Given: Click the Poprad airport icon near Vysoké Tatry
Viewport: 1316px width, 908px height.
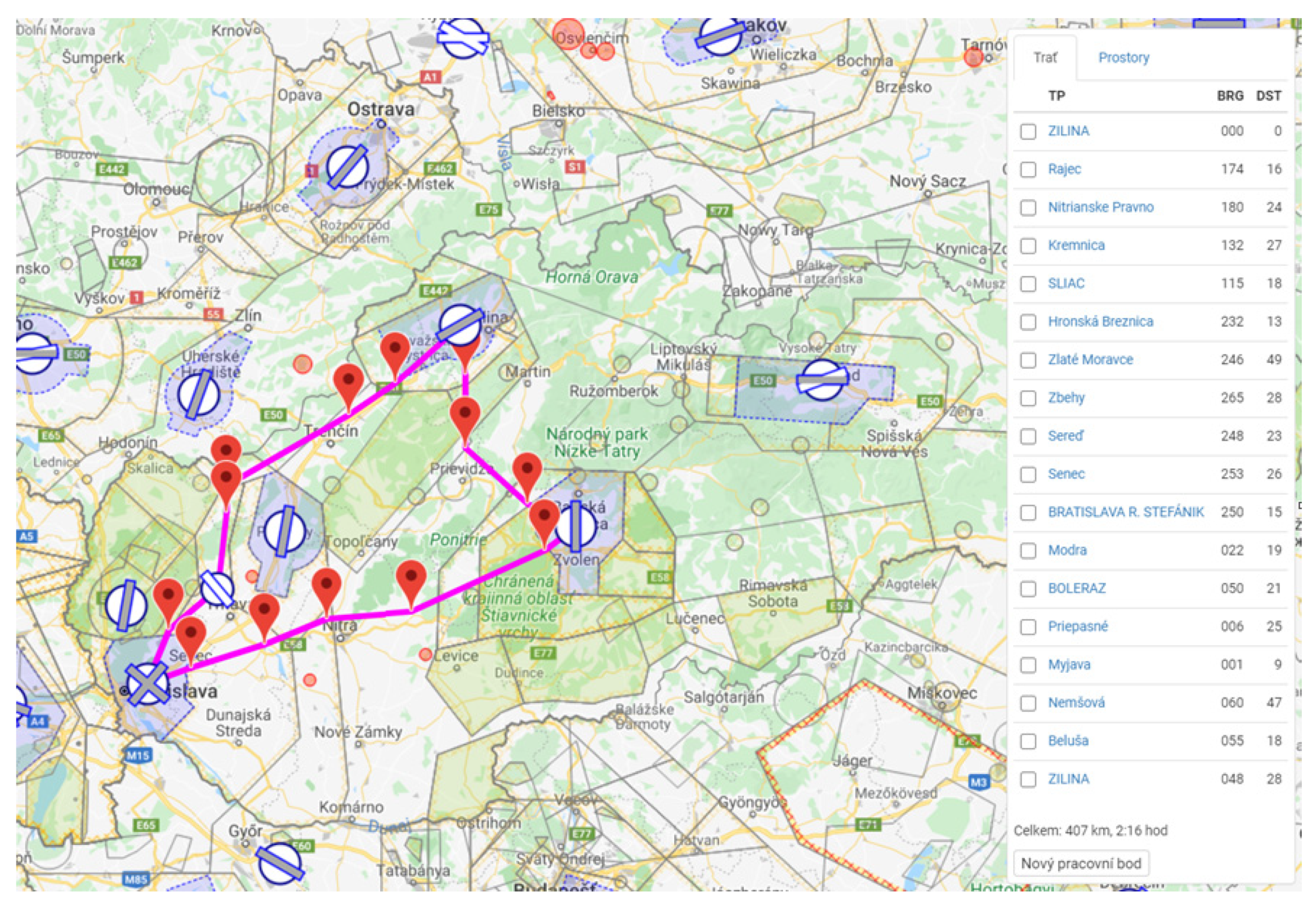Looking at the screenshot, I should [x=822, y=379].
